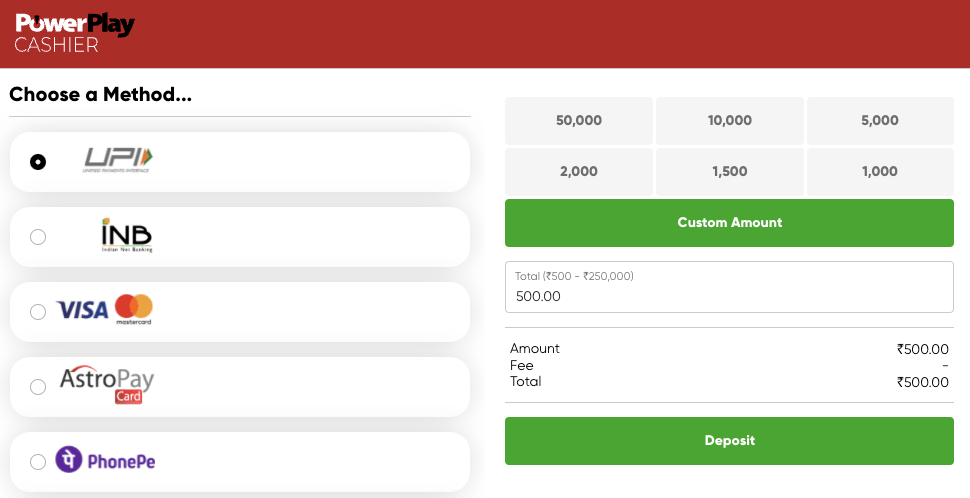Viewport: 970px width, 498px height.
Task: Choose the 50,000 preset amount
Action: [579, 121]
